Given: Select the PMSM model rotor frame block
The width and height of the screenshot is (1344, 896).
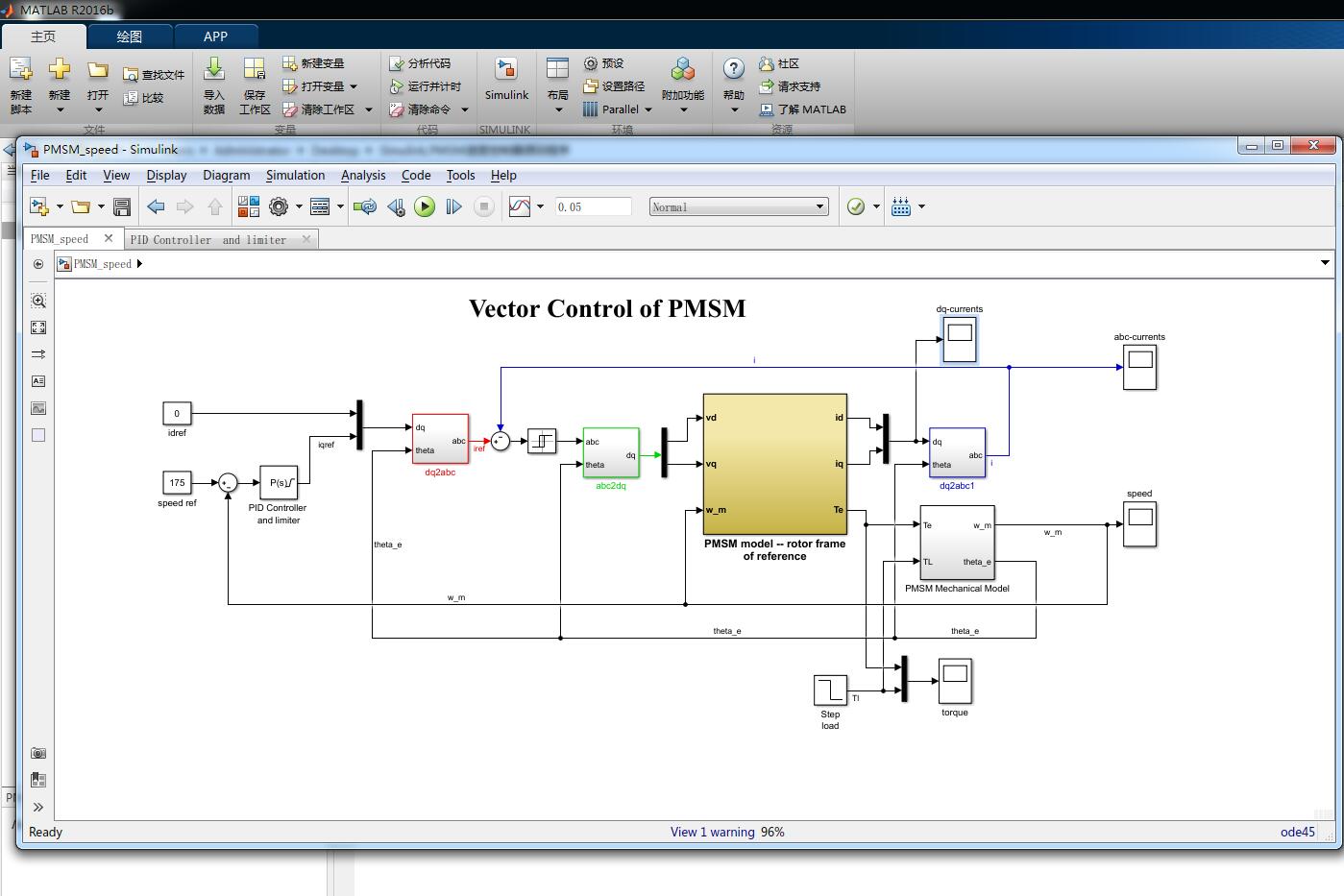Looking at the screenshot, I should [x=775, y=464].
